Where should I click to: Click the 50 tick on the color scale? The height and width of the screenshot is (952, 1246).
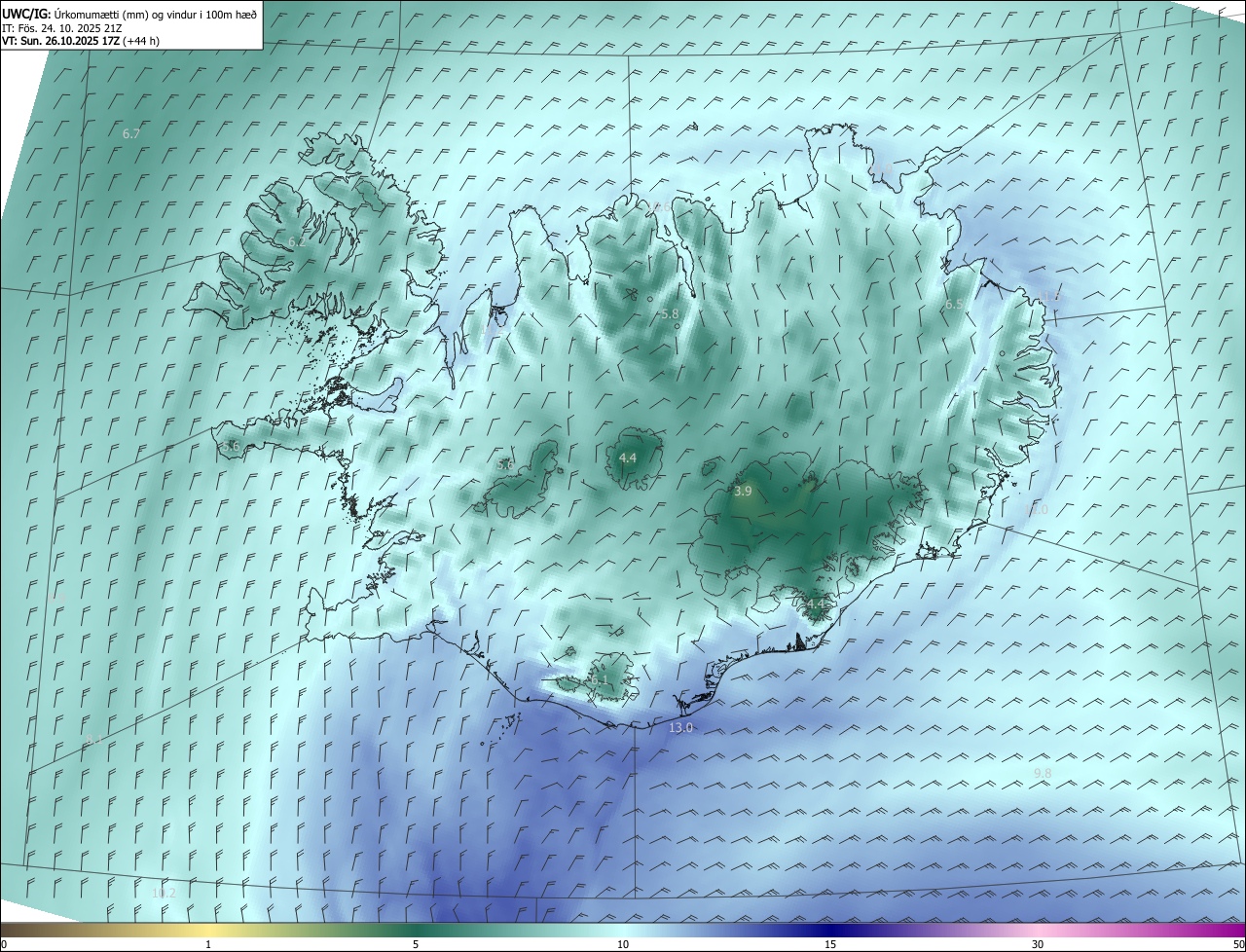(1238, 944)
